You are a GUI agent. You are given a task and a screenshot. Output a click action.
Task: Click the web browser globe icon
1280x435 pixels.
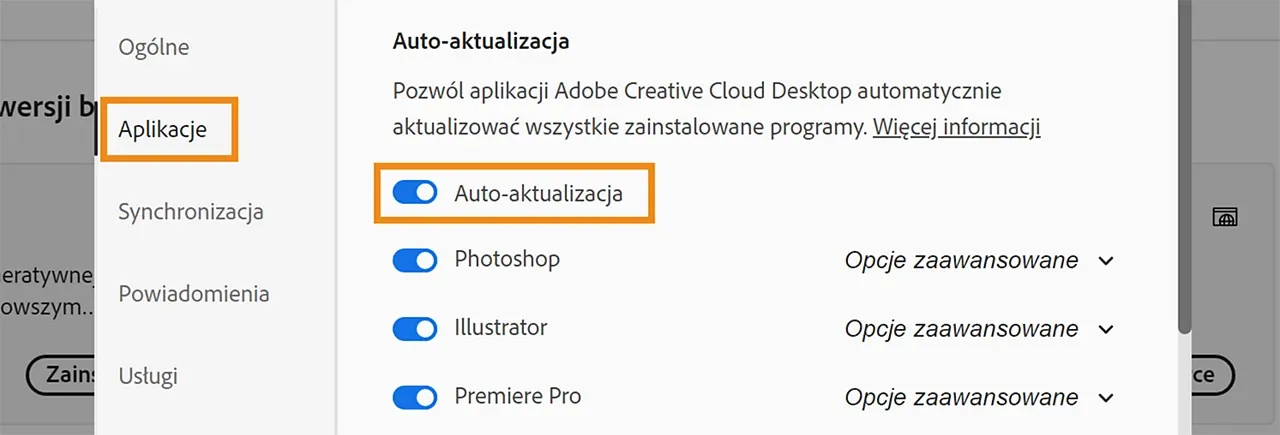pos(1224,217)
